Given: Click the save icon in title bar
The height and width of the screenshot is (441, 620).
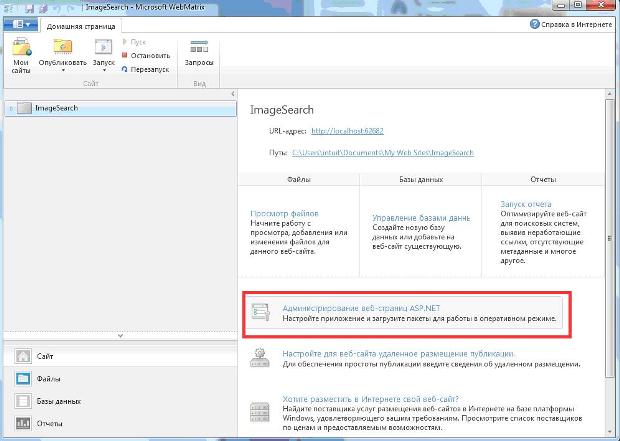Looking at the screenshot, I should [29, 8].
